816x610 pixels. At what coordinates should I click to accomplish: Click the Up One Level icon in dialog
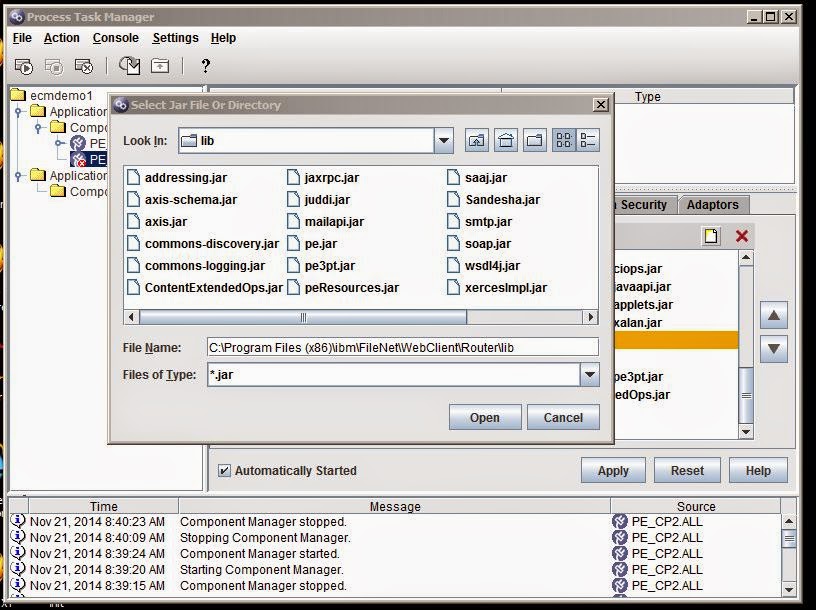tap(478, 140)
